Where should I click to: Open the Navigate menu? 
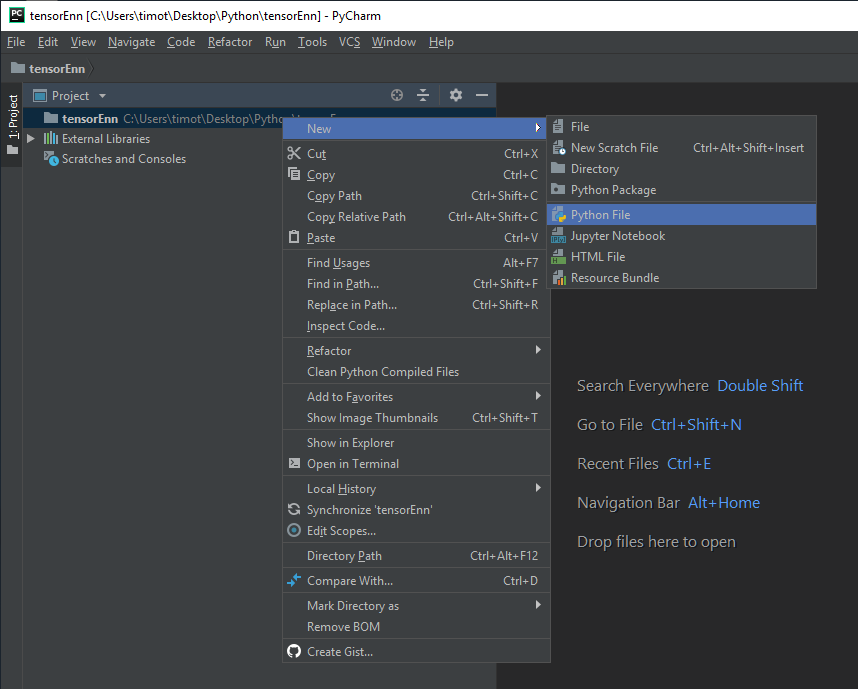131,42
